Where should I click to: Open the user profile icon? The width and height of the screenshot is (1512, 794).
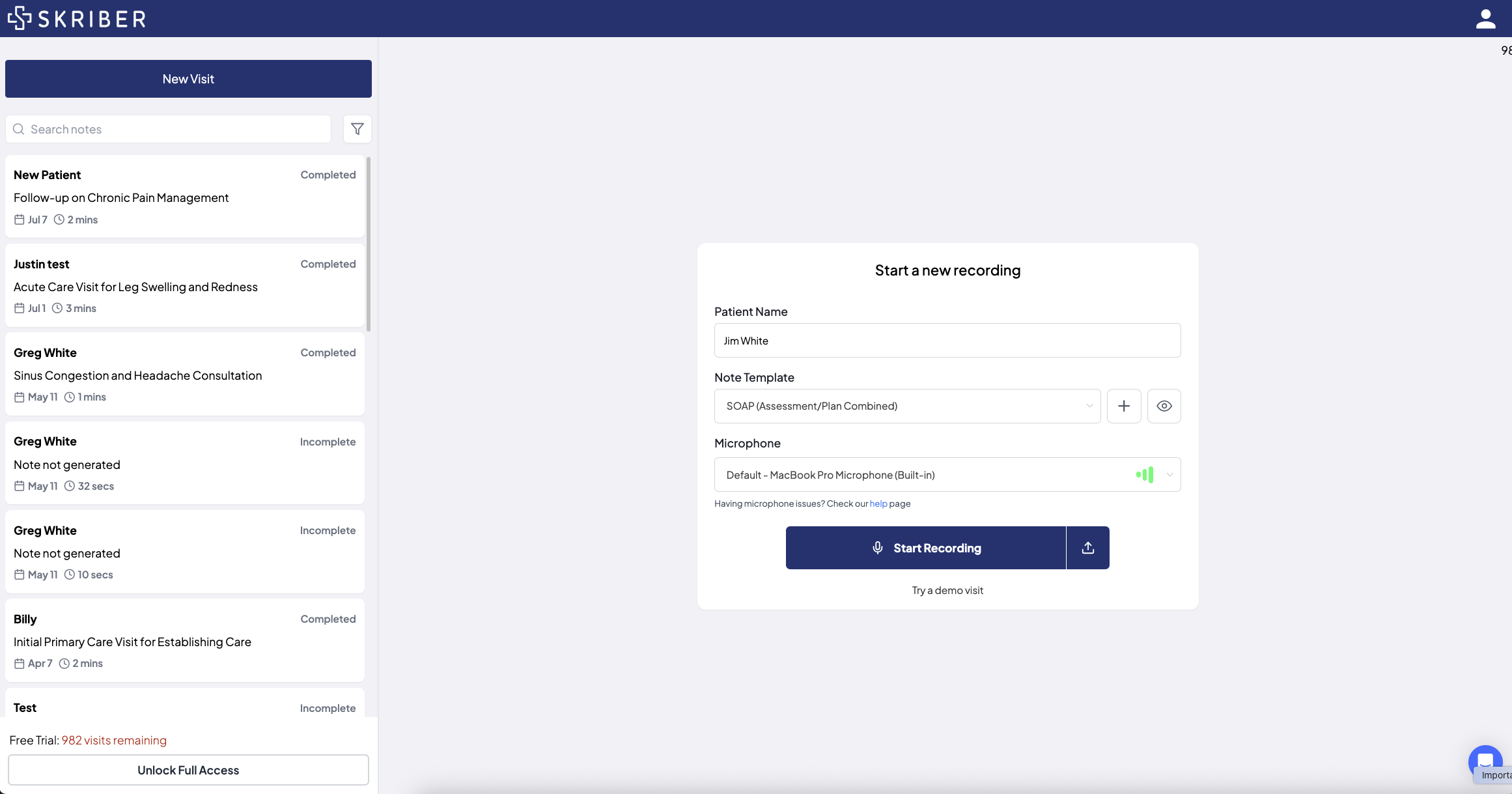click(x=1485, y=19)
